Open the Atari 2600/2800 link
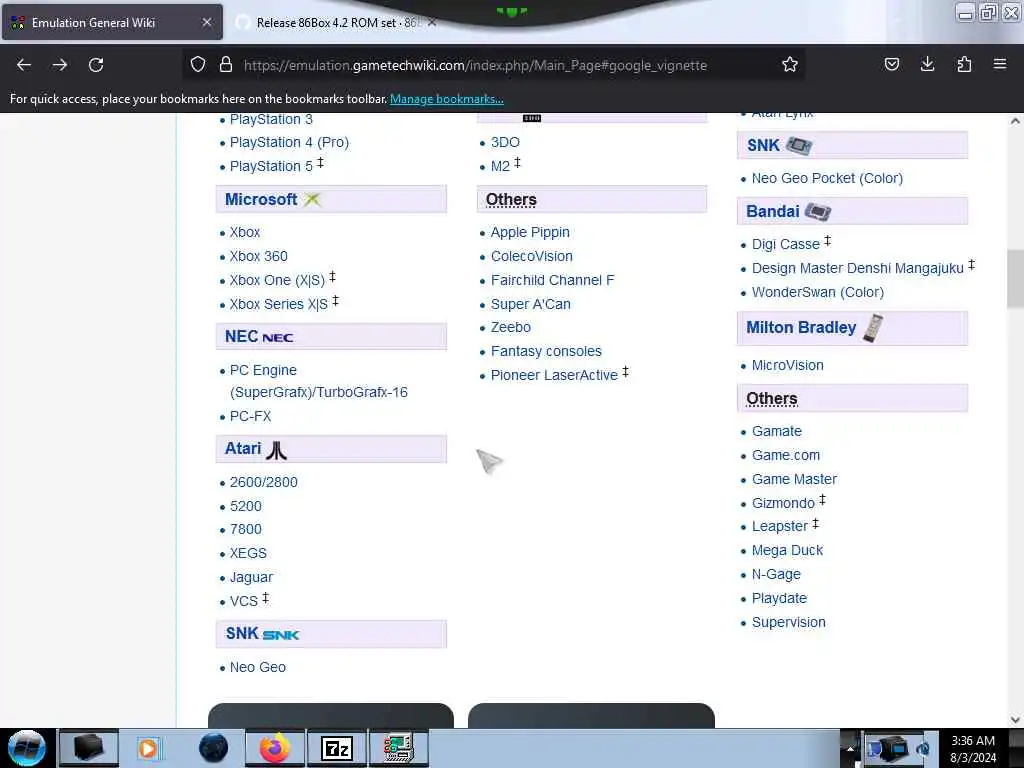This screenshot has height=768, width=1024. click(263, 482)
